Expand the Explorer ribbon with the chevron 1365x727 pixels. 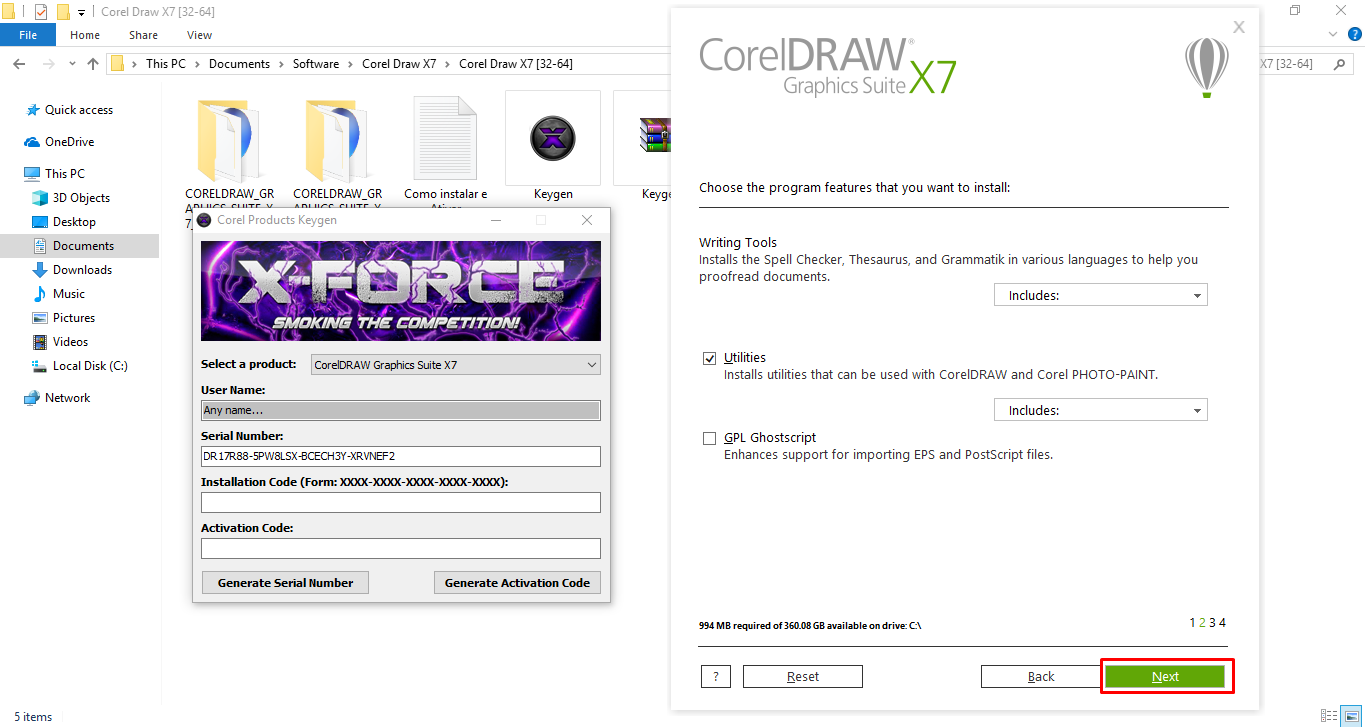coord(1333,35)
